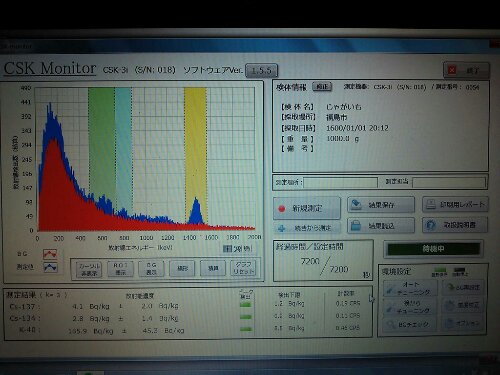Screen dimensions: 500x375
Task: Click the blue plus icon to continue measuring
Action: (x=282, y=228)
